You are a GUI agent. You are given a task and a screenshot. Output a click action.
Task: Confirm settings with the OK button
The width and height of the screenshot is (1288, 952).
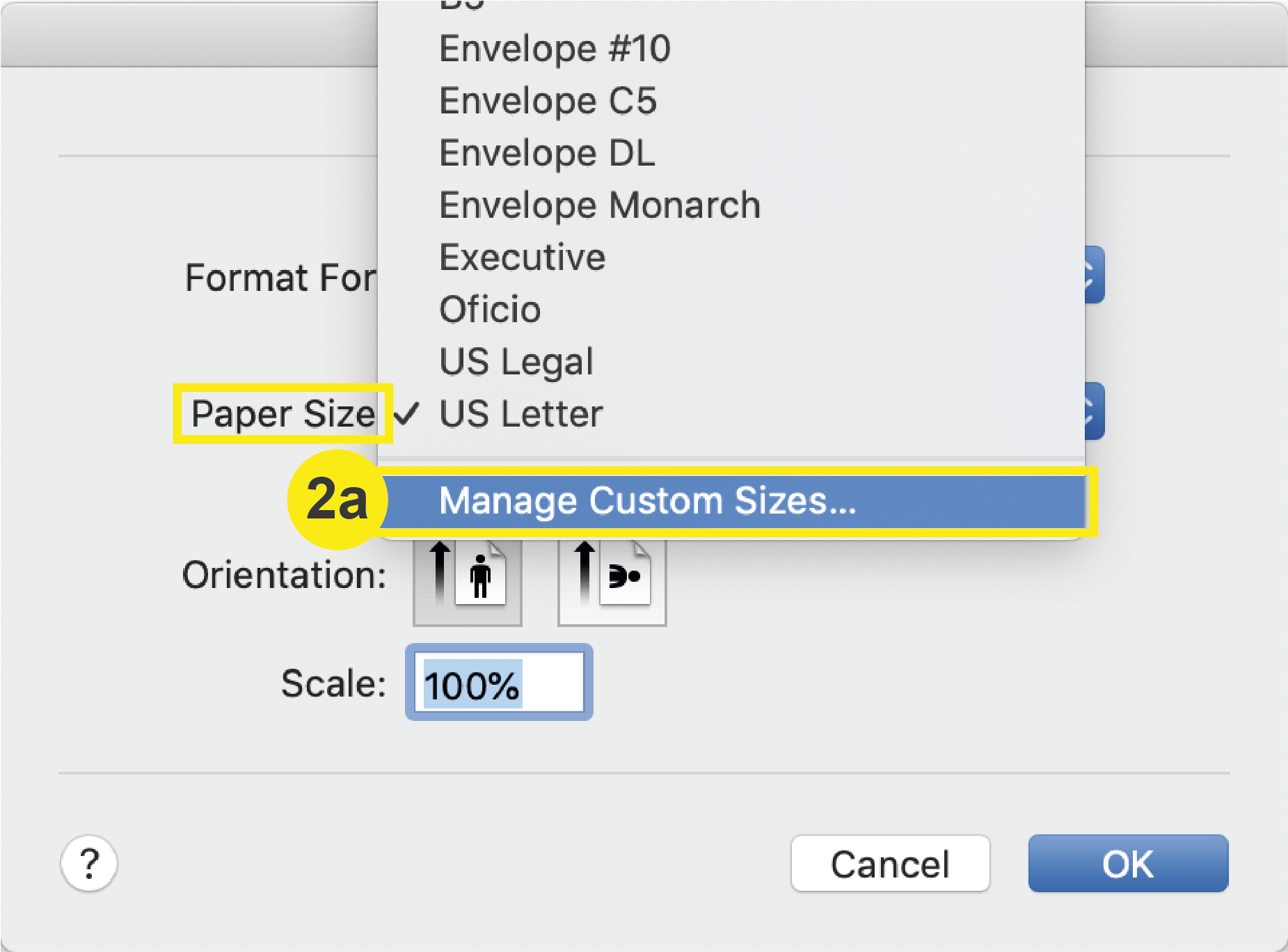point(1127,863)
